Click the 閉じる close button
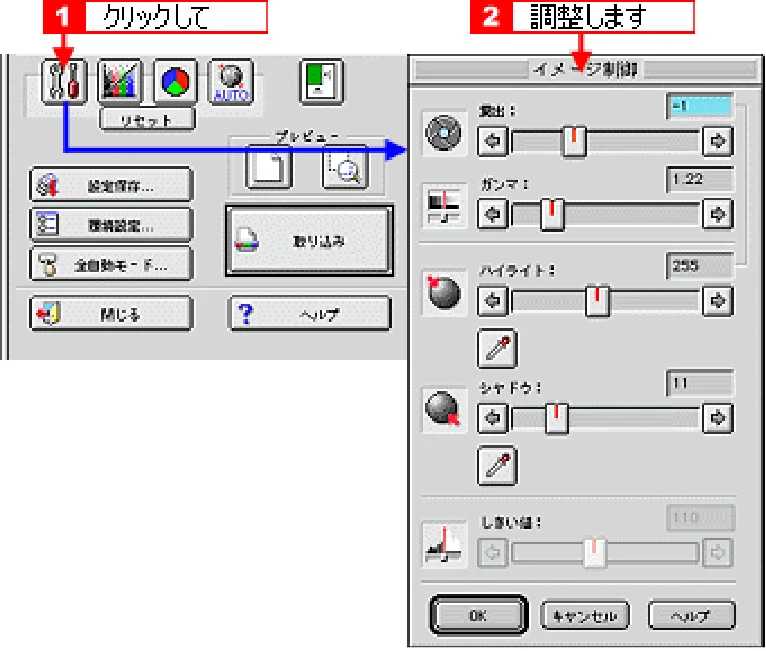 click(x=111, y=314)
